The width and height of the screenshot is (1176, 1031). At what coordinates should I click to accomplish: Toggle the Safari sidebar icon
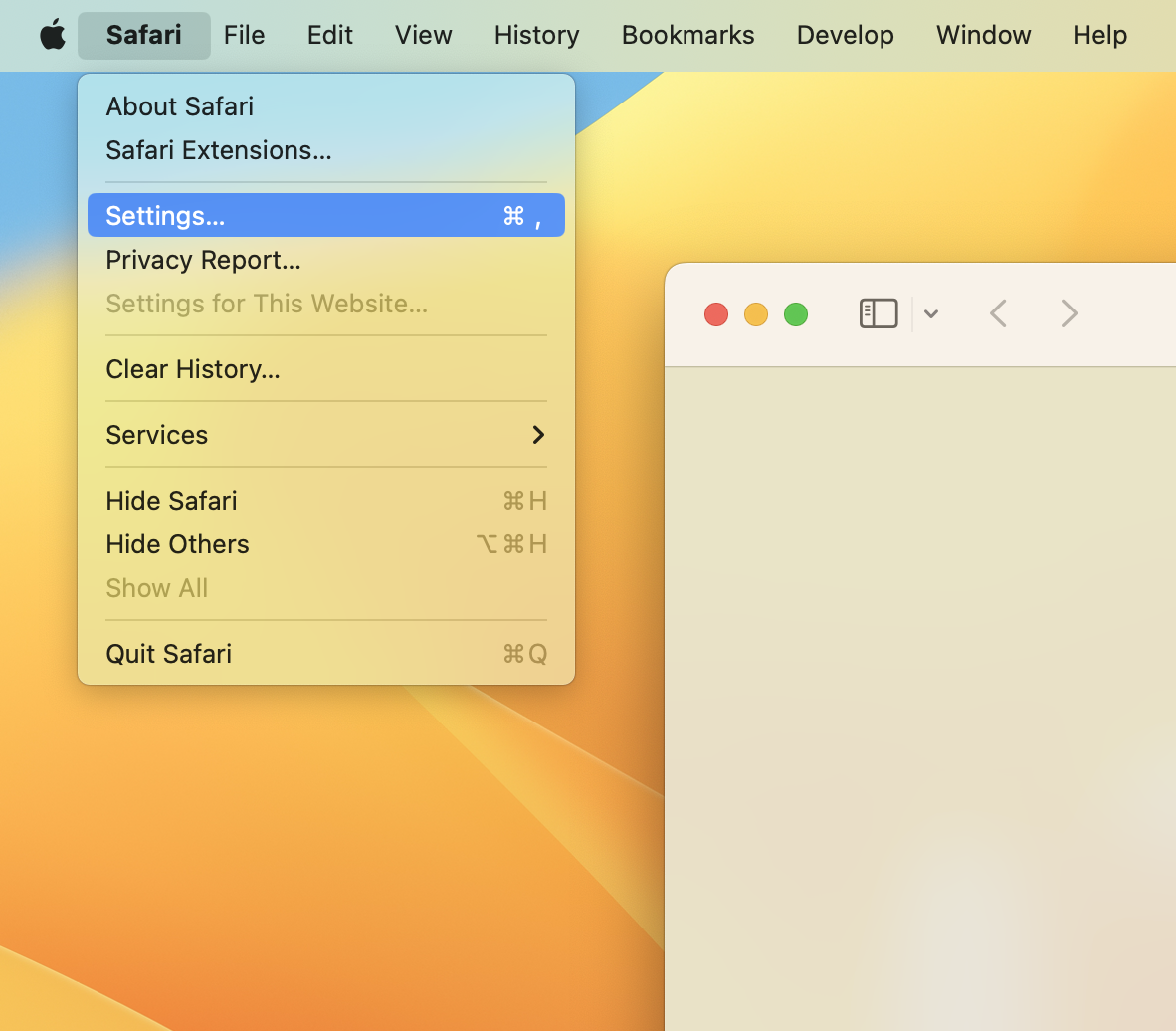click(x=878, y=313)
